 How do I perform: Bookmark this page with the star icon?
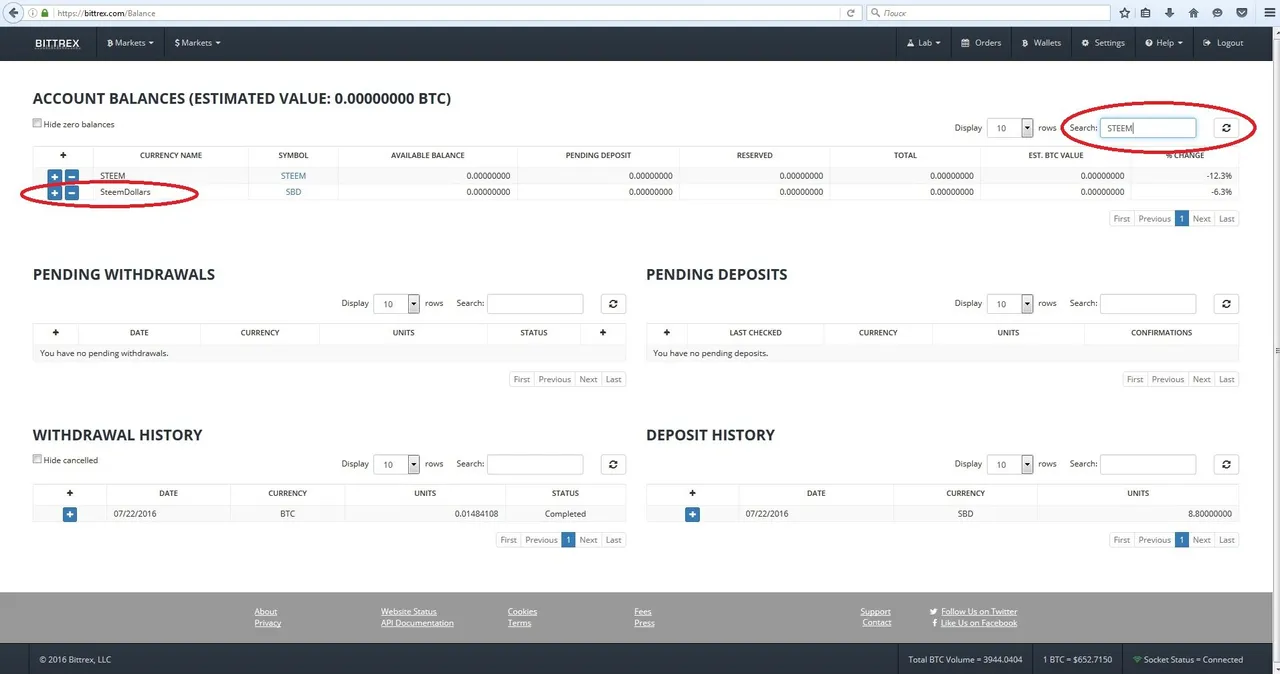pos(1125,14)
